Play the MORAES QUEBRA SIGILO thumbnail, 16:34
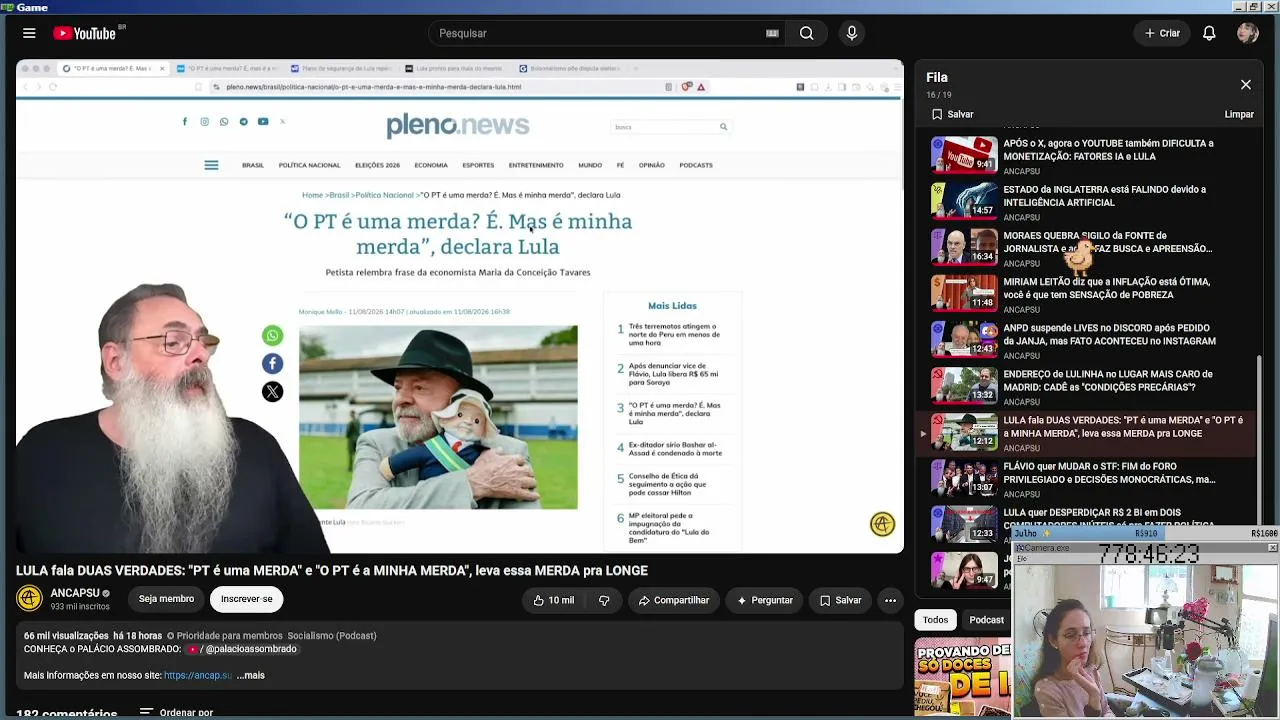The image size is (1280, 720). (x=964, y=247)
